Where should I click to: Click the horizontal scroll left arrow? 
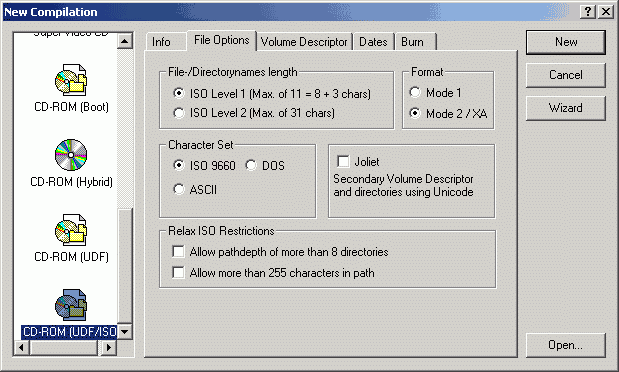point(22,348)
